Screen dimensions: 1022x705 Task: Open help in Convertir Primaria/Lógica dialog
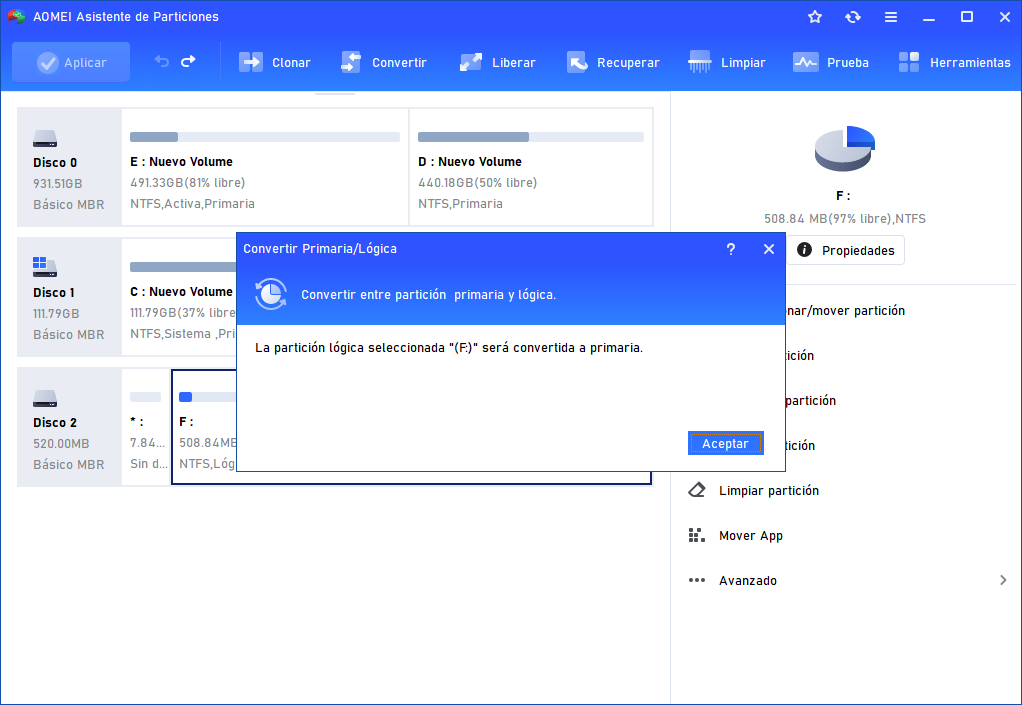731,249
